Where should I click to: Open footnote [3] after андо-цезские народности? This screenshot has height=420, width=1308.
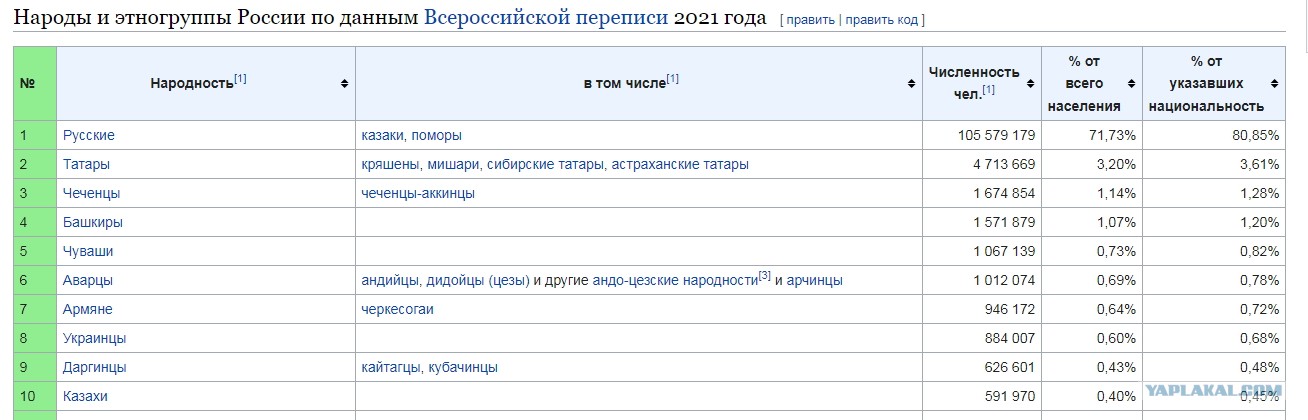pyautogui.click(x=764, y=275)
